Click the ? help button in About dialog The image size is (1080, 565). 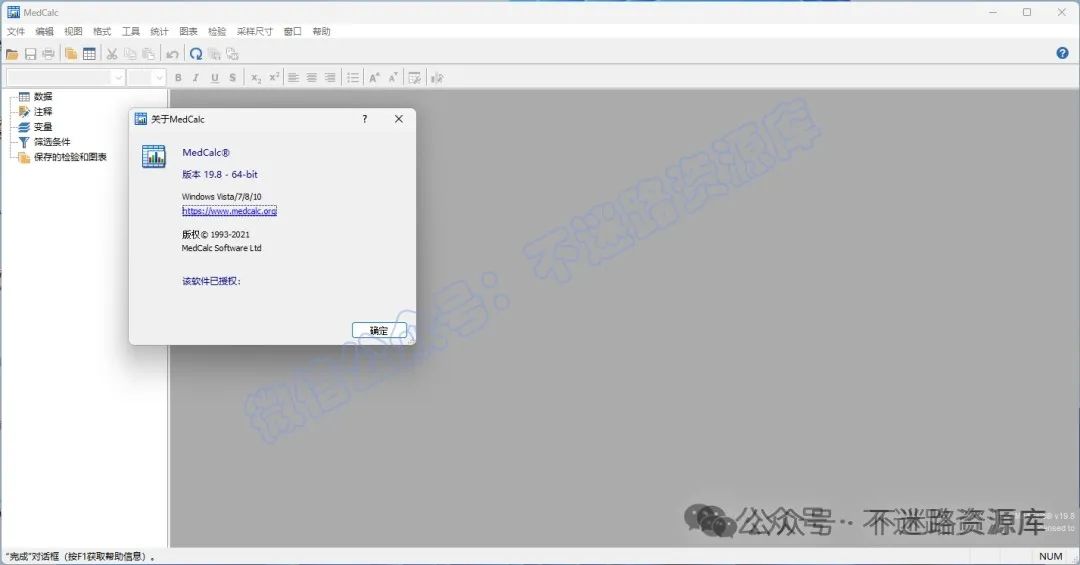click(x=365, y=119)
